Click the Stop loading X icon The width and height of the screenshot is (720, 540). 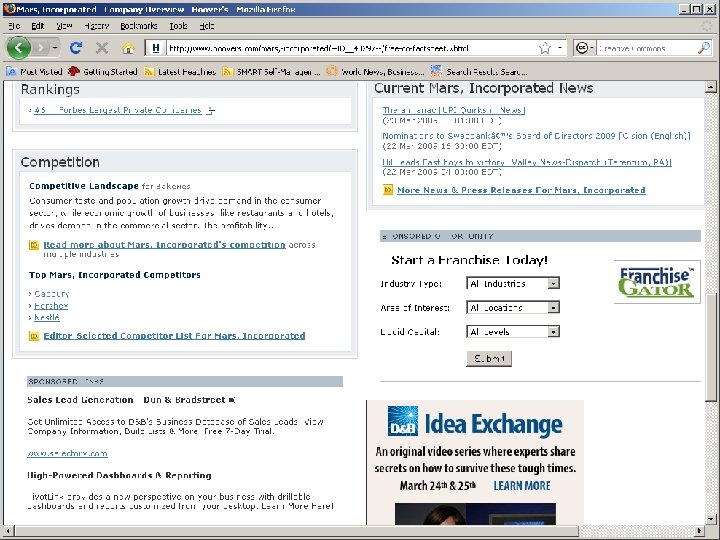coord(101,47)
